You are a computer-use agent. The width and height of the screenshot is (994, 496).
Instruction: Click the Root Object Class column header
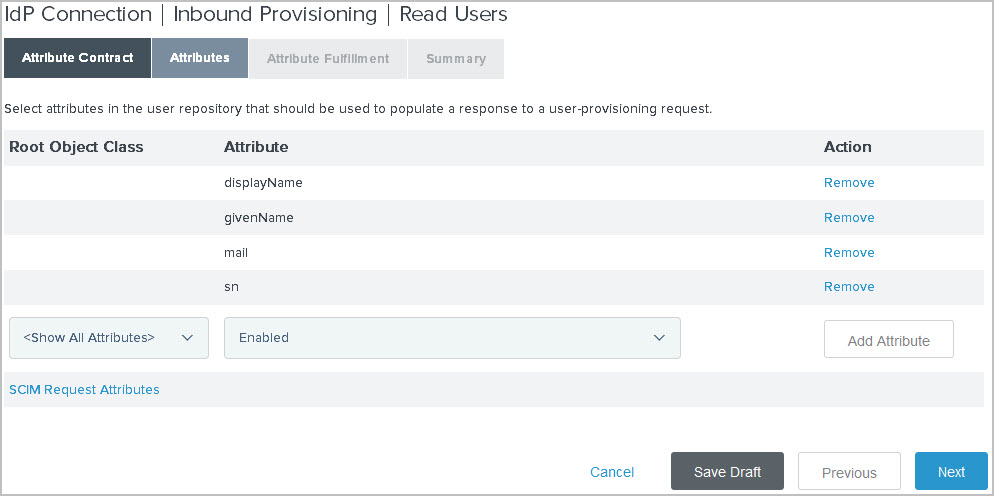point(76,147)
